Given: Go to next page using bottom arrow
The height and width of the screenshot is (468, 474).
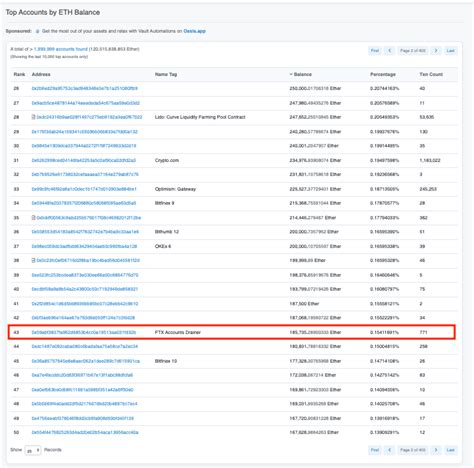Looking at the screenshot, I should [436, 450].
